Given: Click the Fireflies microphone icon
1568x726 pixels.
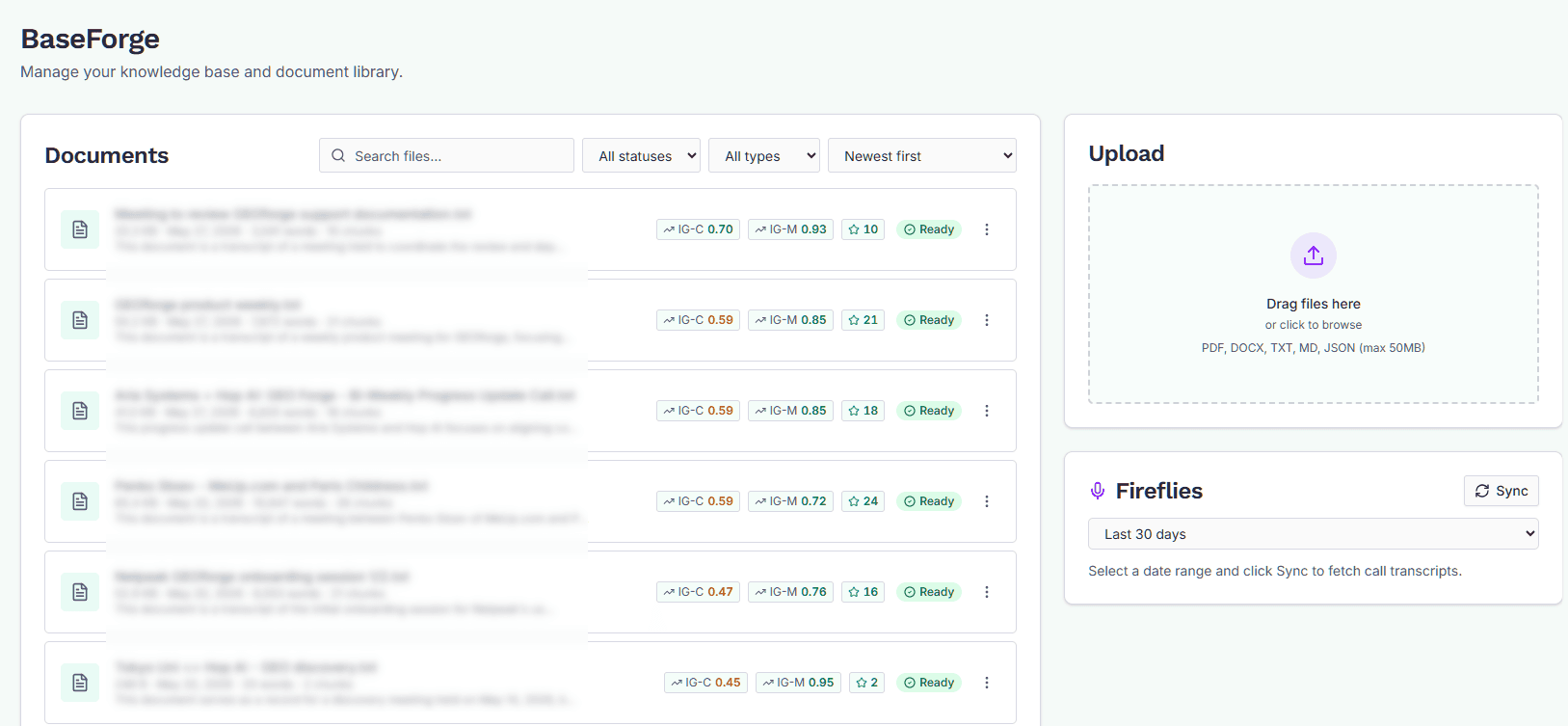Looking at the screenshot, I should coord(1097,491).
